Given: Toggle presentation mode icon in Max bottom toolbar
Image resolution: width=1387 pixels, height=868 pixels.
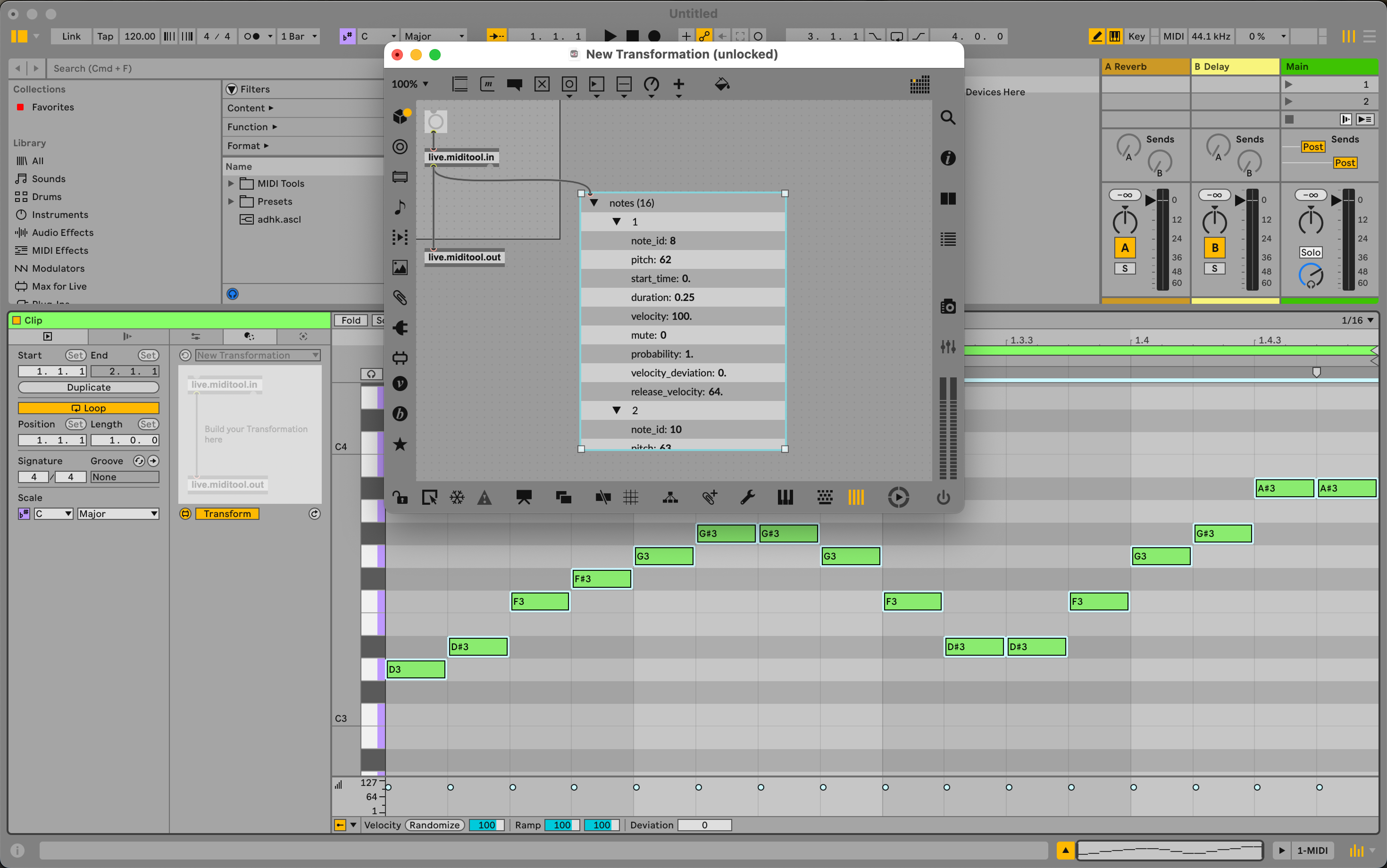Looking at the screenshot, I should [524, 497].
